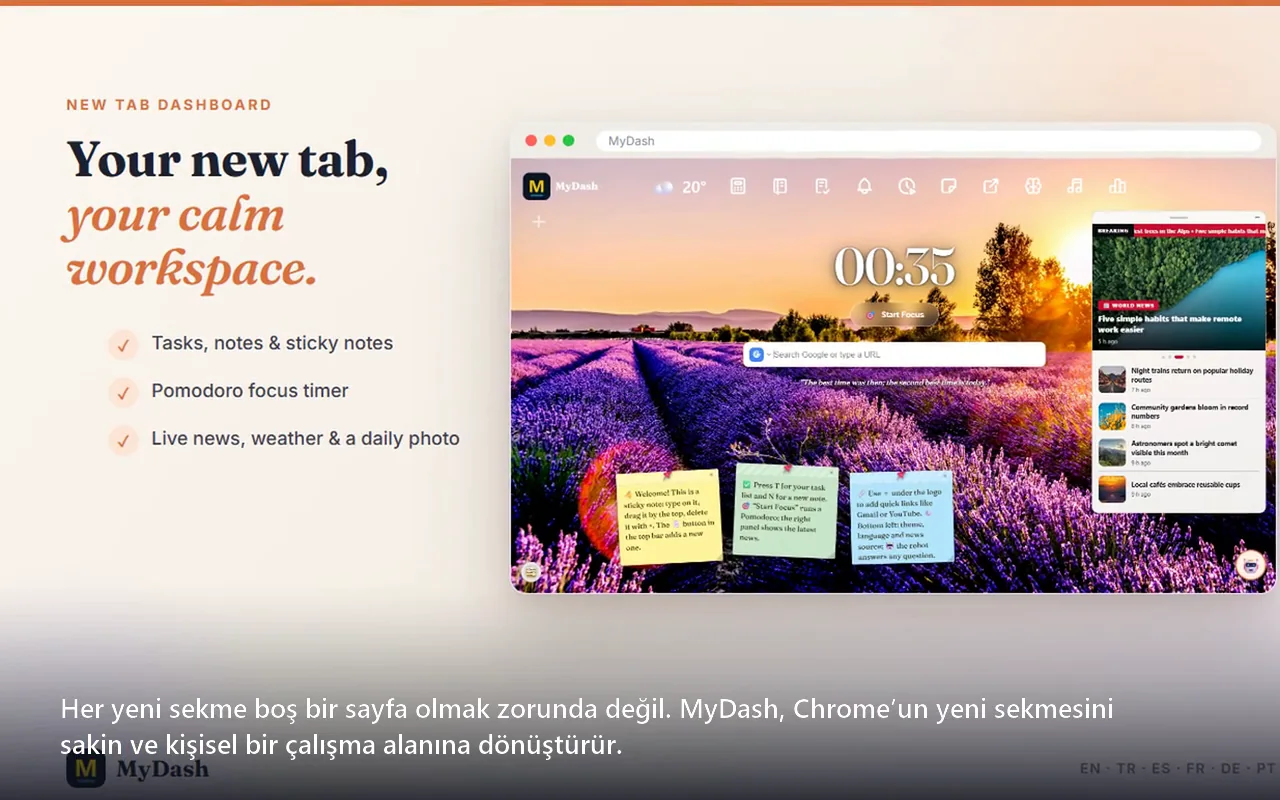This screenshot has height=800, width=1280.
Task: Select the blue quick links sticky note
Action: (902, 517)
